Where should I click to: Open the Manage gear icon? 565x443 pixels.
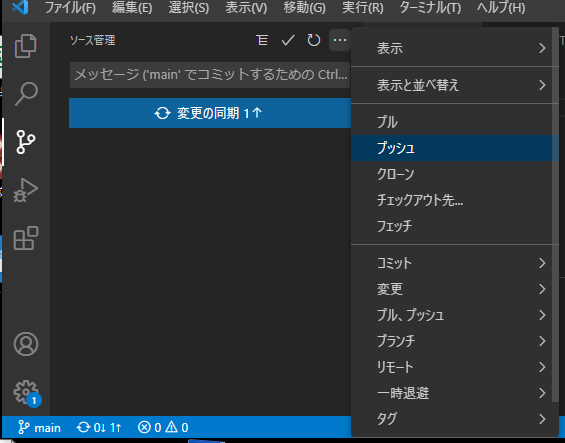tap(26, 392)
